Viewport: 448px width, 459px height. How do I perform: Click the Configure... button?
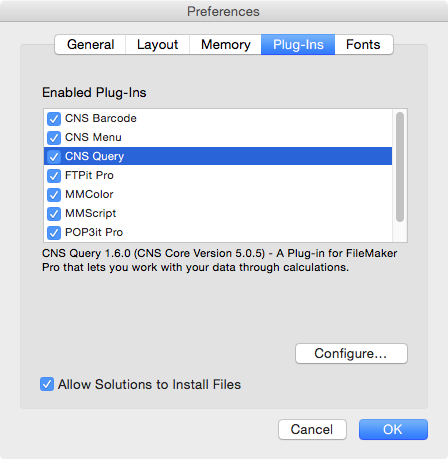[351, 353]
